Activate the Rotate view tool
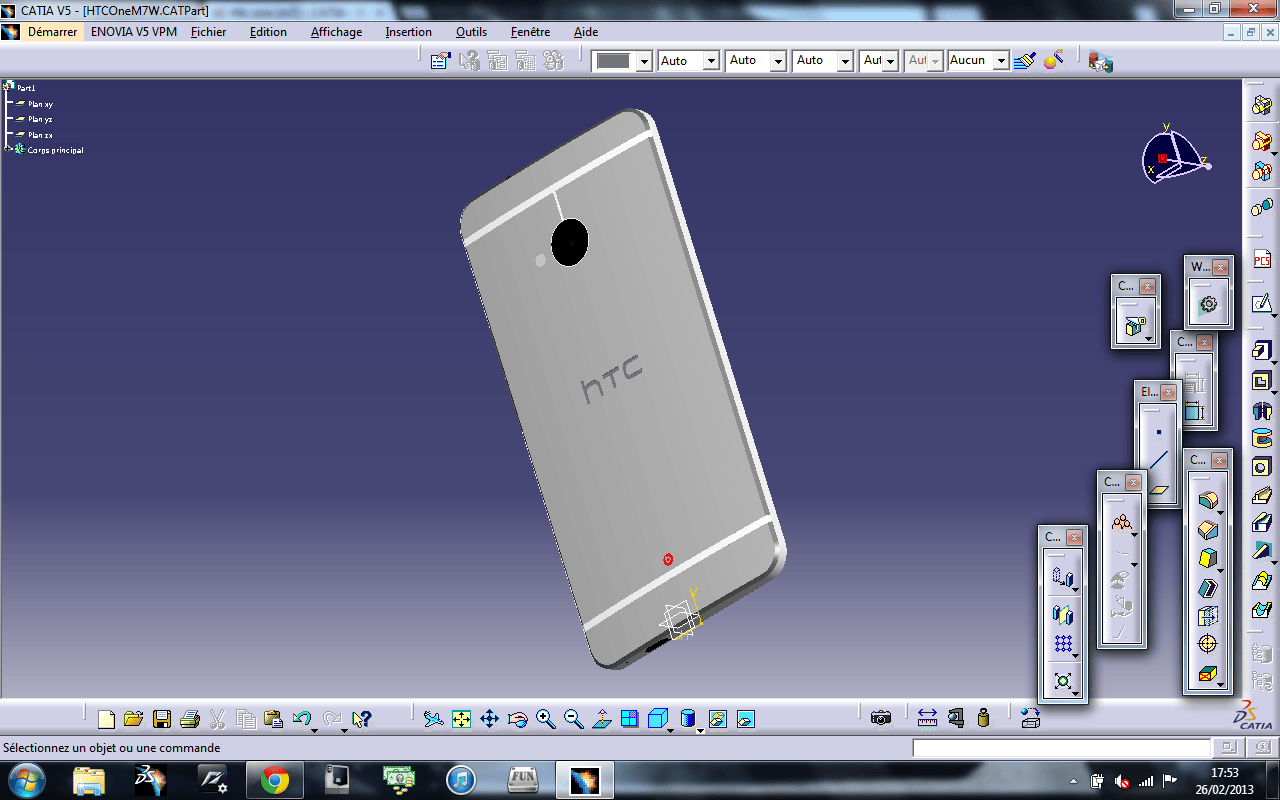1280x800 pixels. coord(517,718)
